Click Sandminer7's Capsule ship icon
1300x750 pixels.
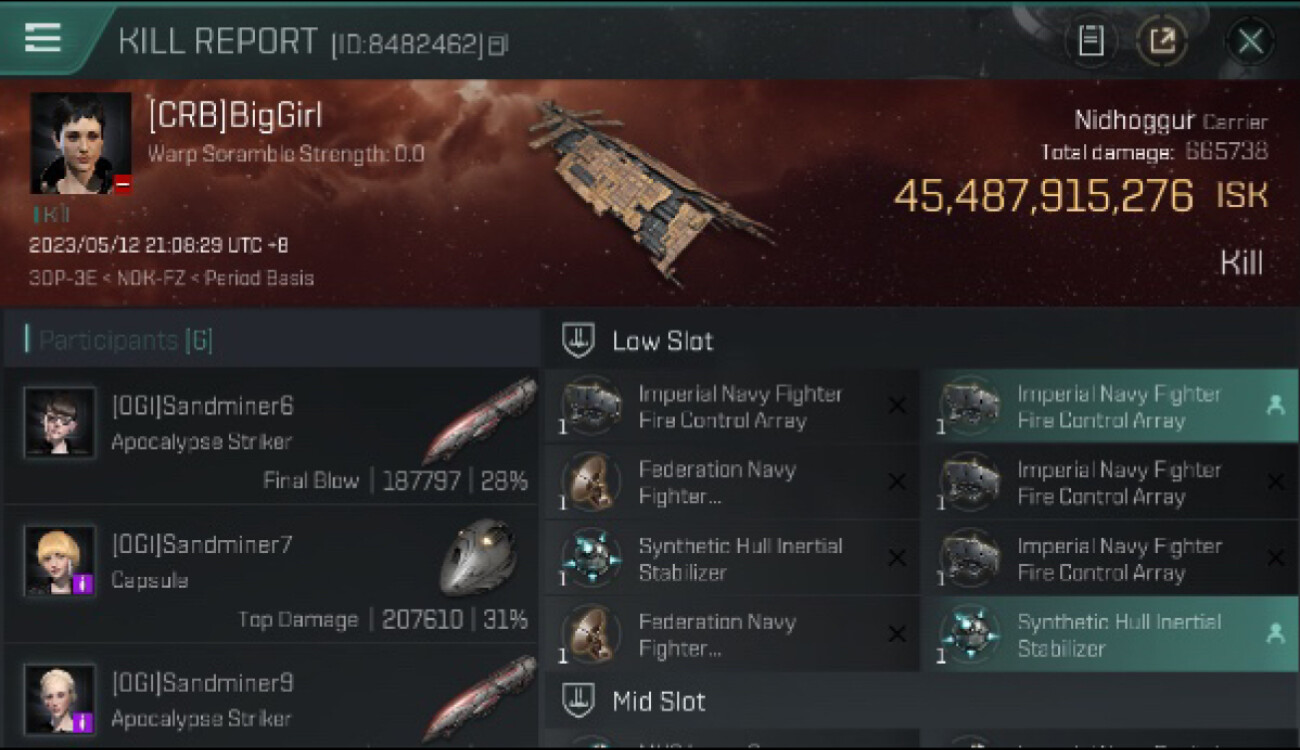(478, 557)
